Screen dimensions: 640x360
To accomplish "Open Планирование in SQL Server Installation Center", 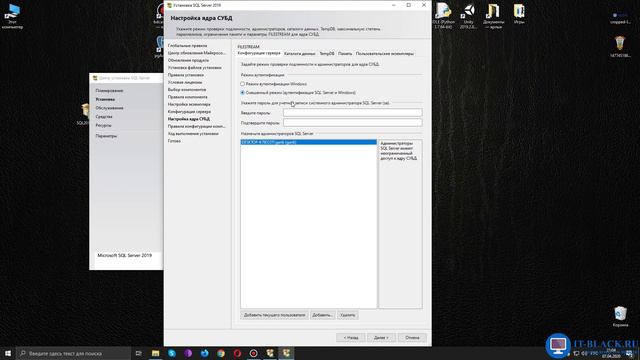I will pos(109,91).
